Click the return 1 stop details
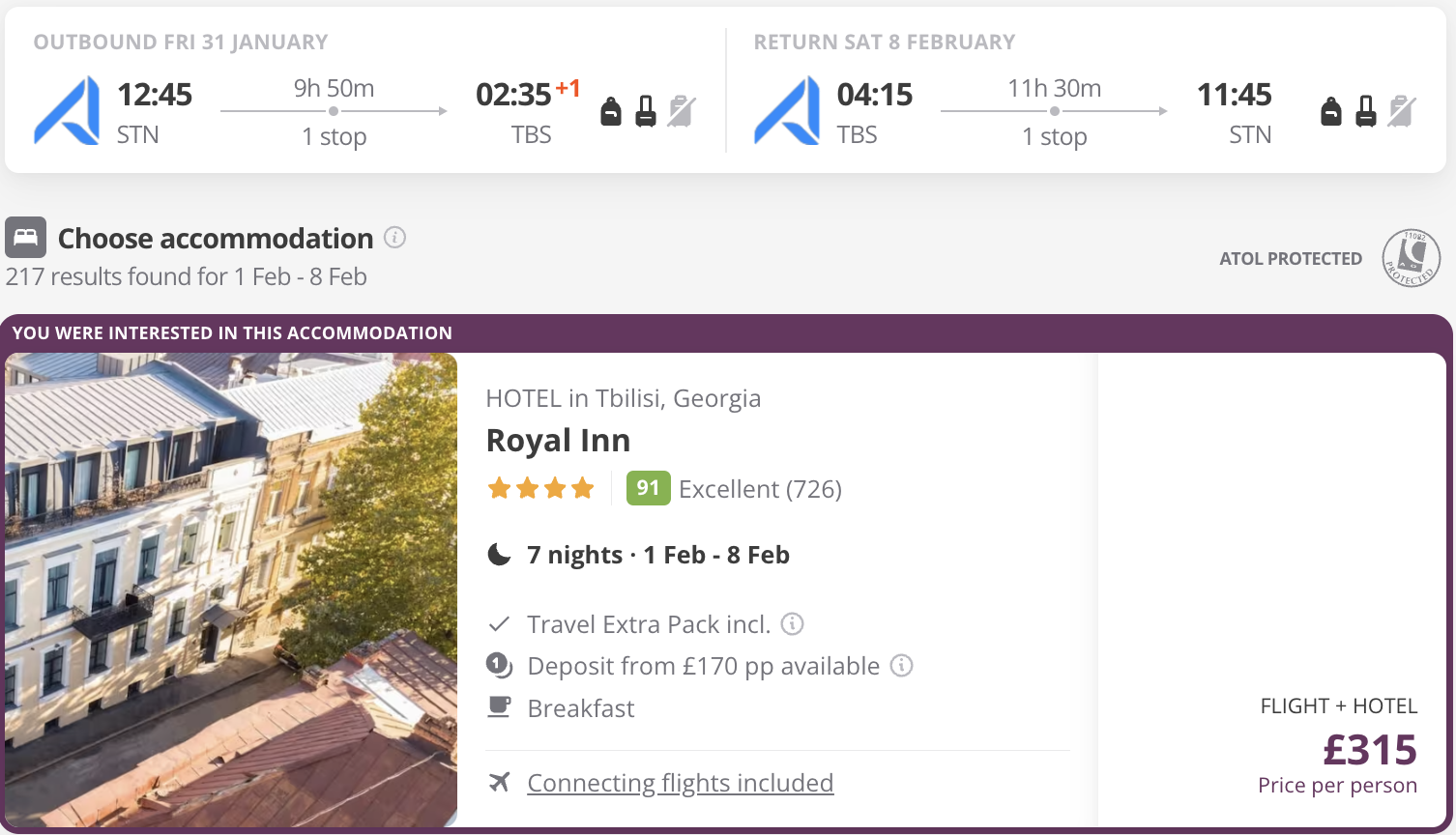 [x=1055, y=136]
